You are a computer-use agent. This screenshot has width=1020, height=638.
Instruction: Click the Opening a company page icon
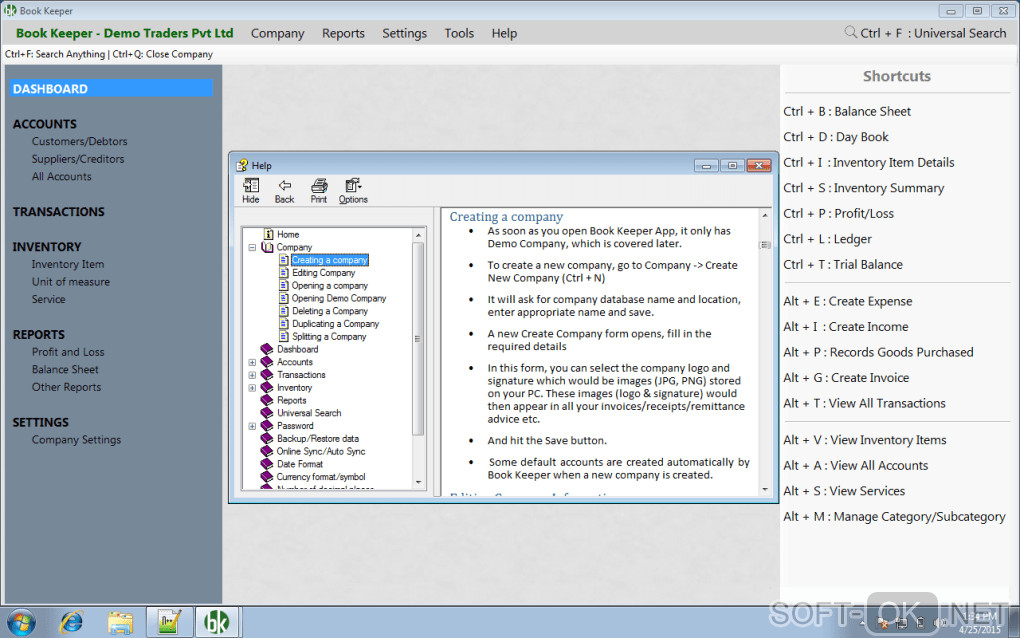pos(284,286)
